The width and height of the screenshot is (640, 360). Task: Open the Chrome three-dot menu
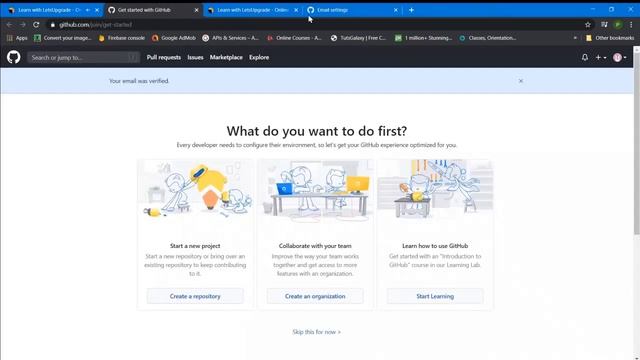point(631,25)
